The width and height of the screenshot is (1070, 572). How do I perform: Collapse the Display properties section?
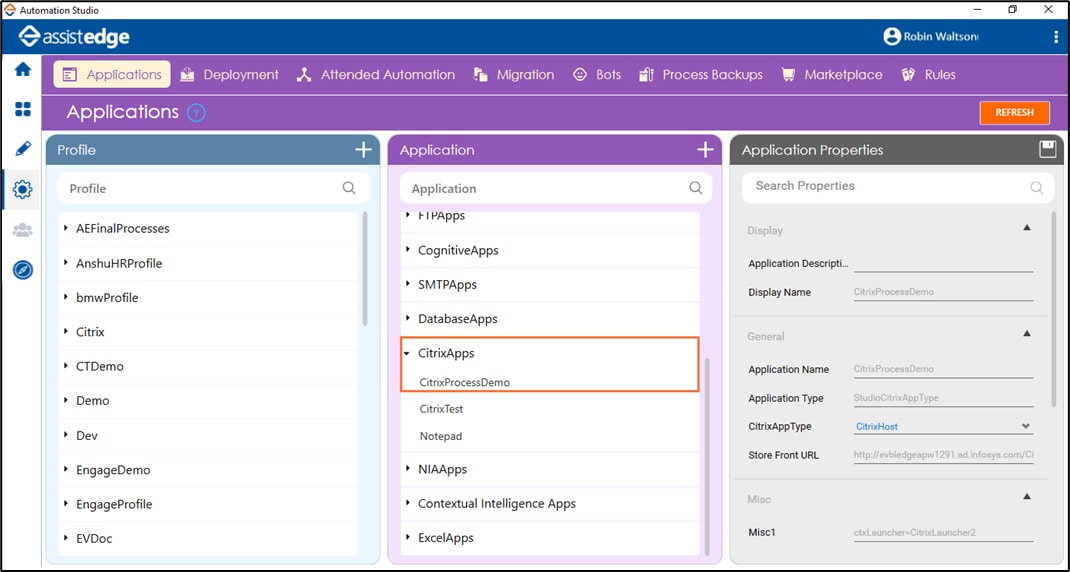(x=1026, y=228)
